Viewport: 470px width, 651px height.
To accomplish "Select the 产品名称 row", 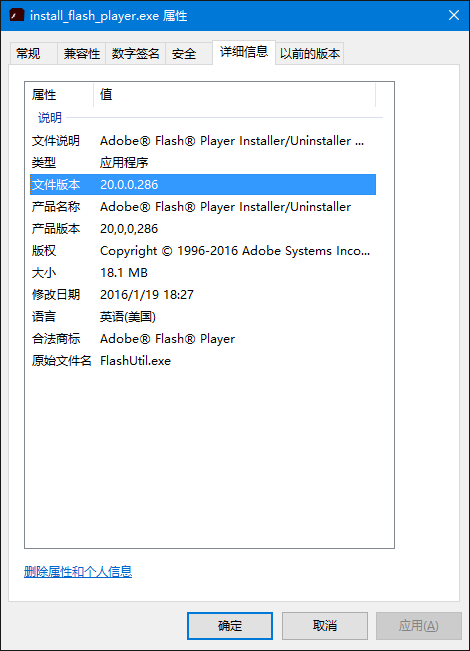I will pos(203,207).
